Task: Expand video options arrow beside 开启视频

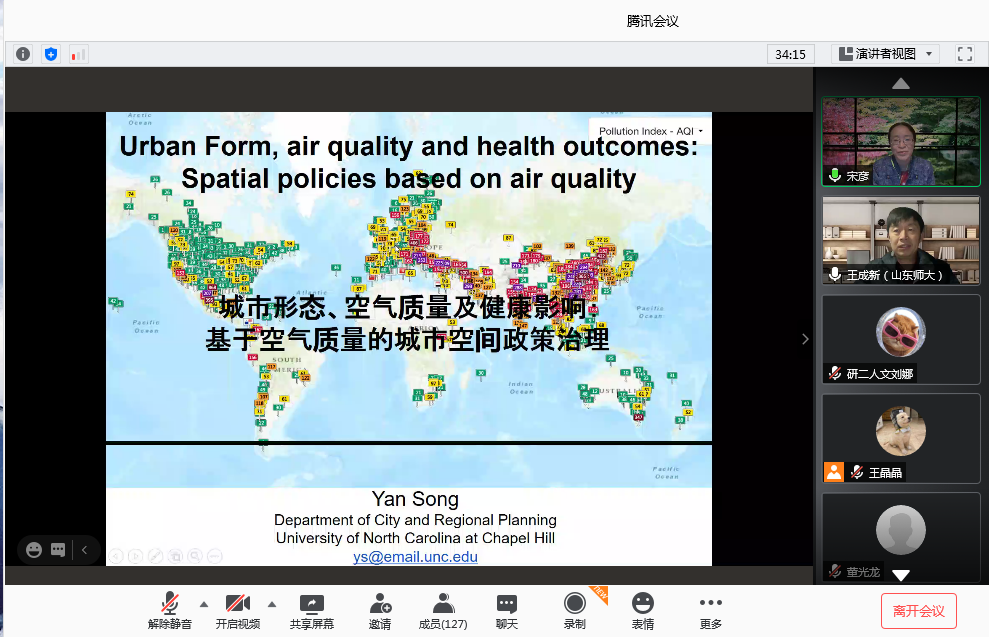Action: tap(272, 604)
